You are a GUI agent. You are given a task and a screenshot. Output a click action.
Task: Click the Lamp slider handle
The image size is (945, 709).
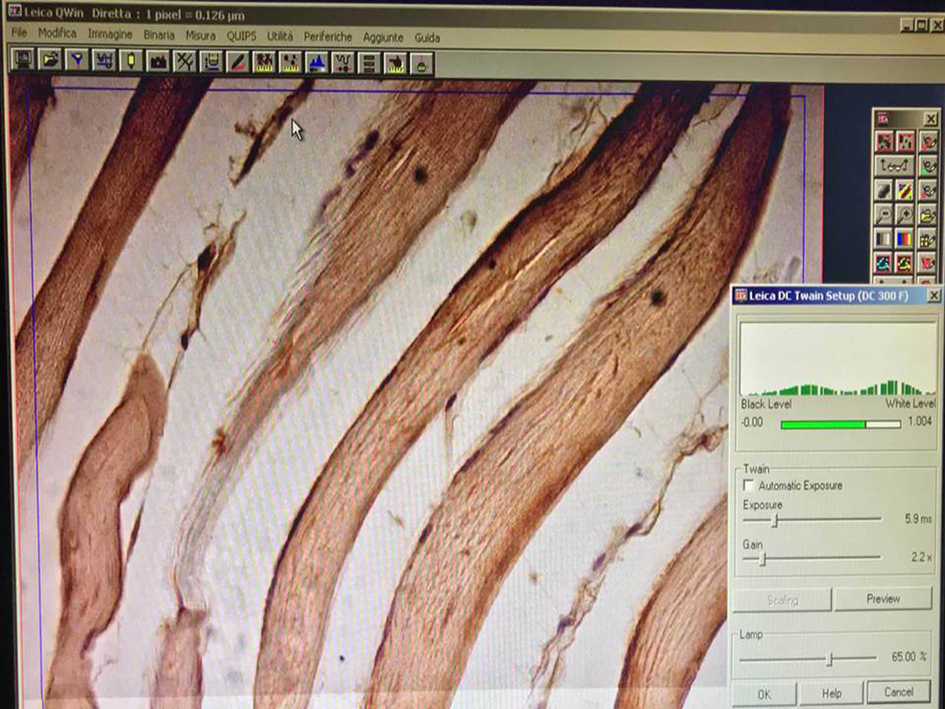click(x=830, y=659)
